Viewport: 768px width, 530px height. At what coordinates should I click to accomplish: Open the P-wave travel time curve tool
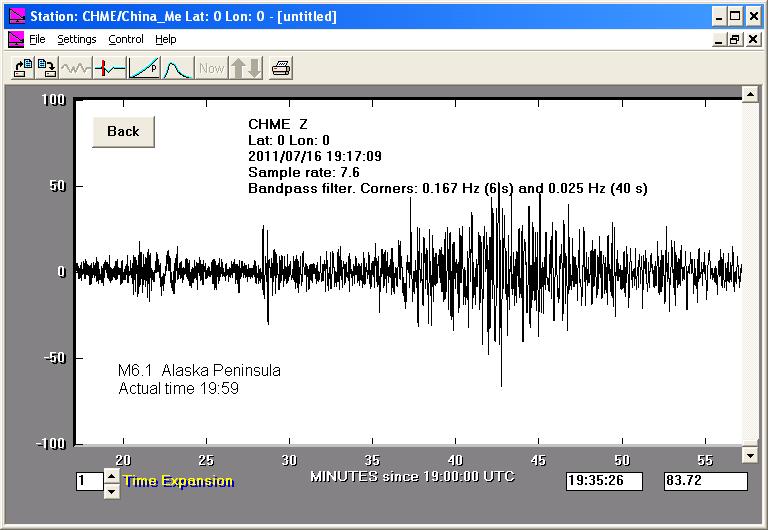click(x=144, y=68)
